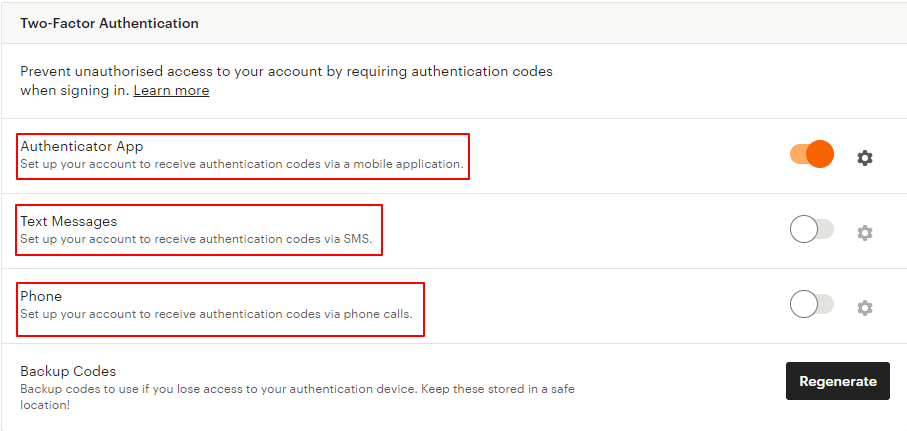Select the Phone heading
Viewport: 907px width, 431px height.
[x=41, y=296]
